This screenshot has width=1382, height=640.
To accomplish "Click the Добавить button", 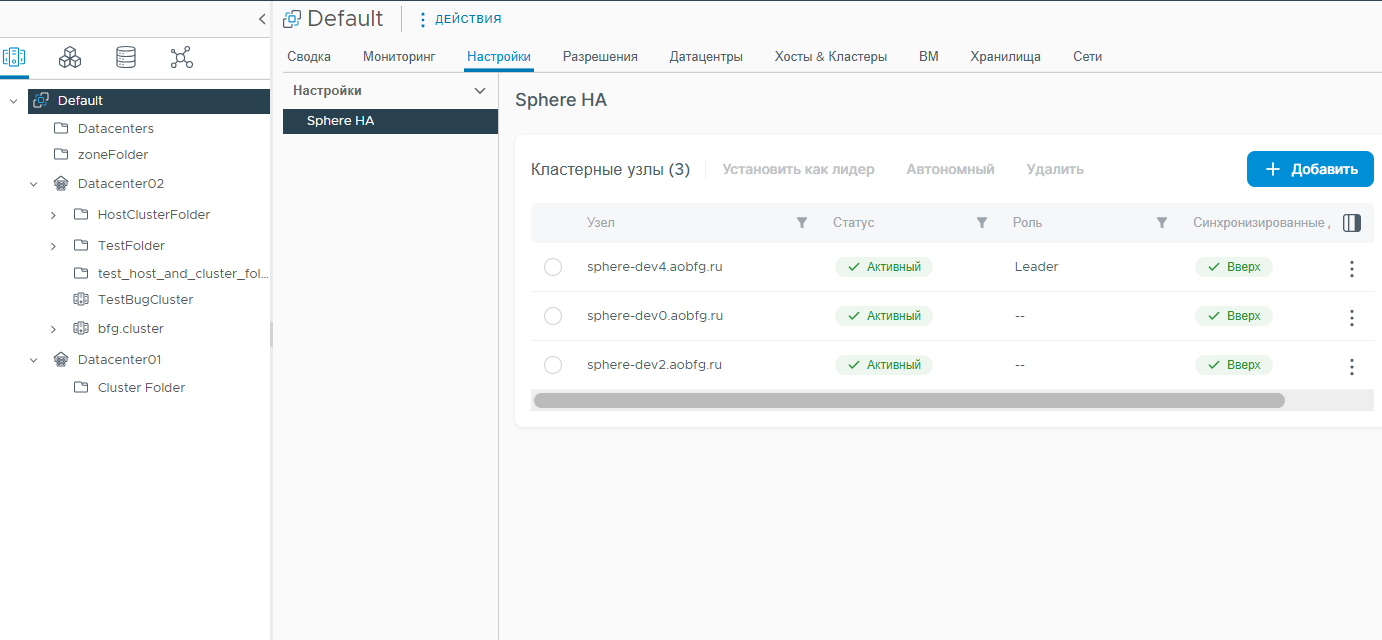I will pos(1310,169).
